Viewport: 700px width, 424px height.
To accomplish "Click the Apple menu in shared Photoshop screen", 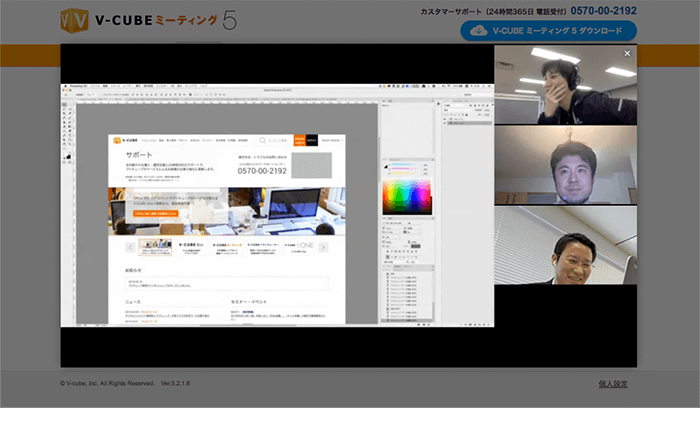I will pyautogui.click(x=65, y=86).
